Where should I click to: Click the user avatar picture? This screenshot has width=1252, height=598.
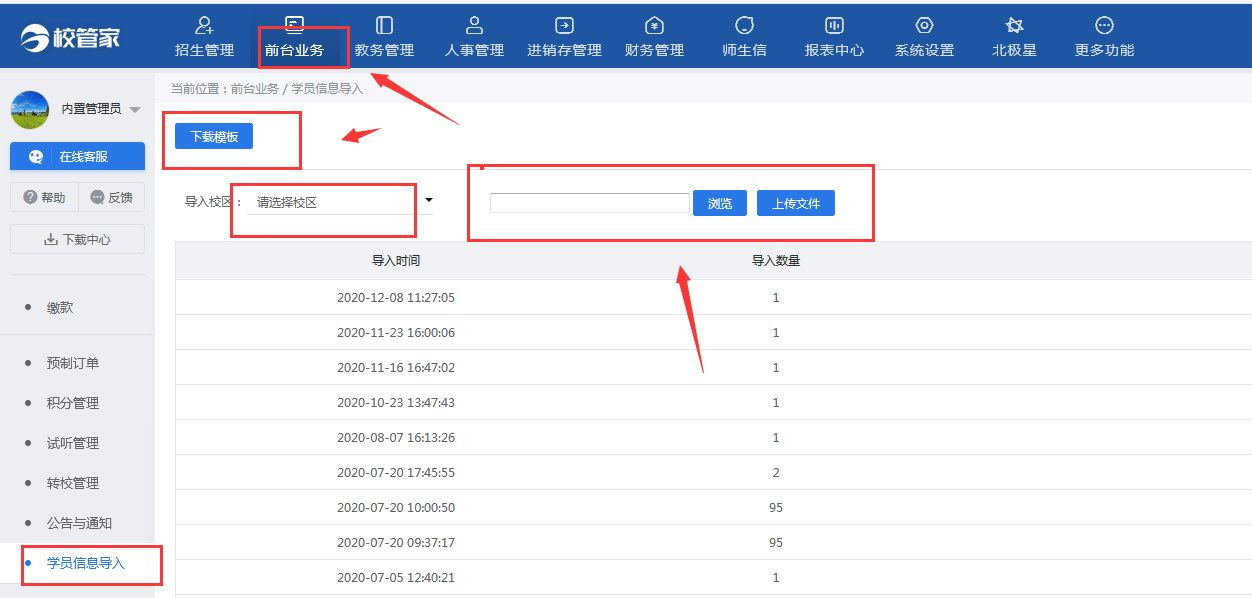pos(30,110)
